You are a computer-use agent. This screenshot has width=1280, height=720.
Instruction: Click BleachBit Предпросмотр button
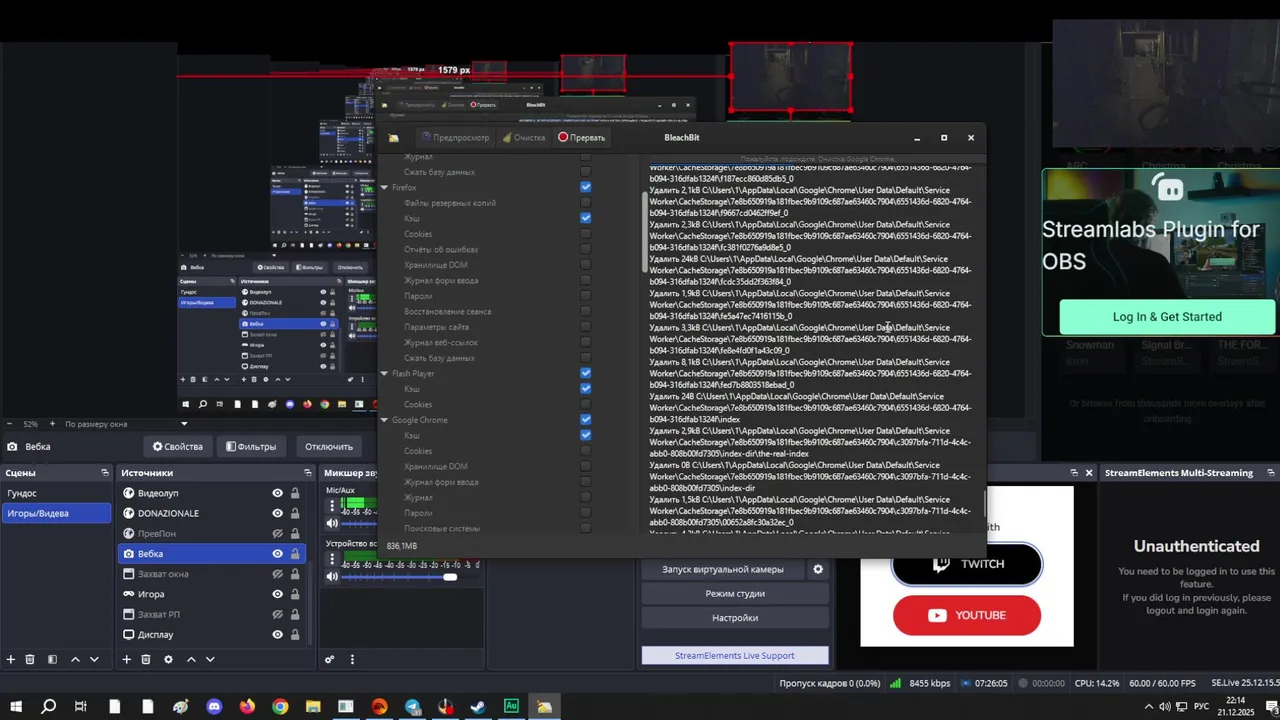point(454,138)
